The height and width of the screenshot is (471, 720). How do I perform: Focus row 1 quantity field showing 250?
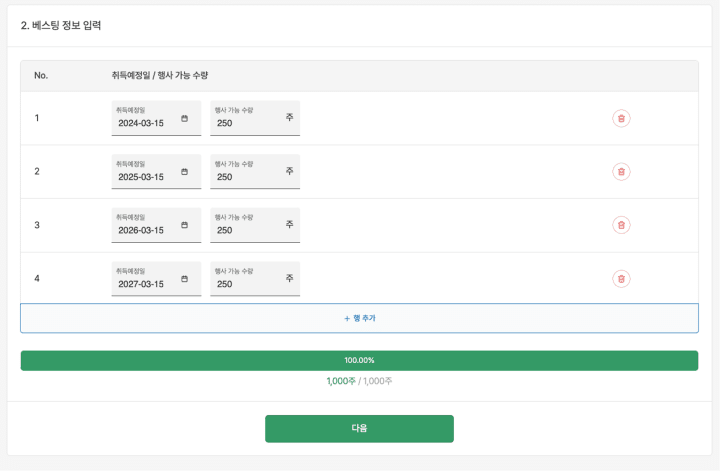pyautogui.click(x=255, y=118)
